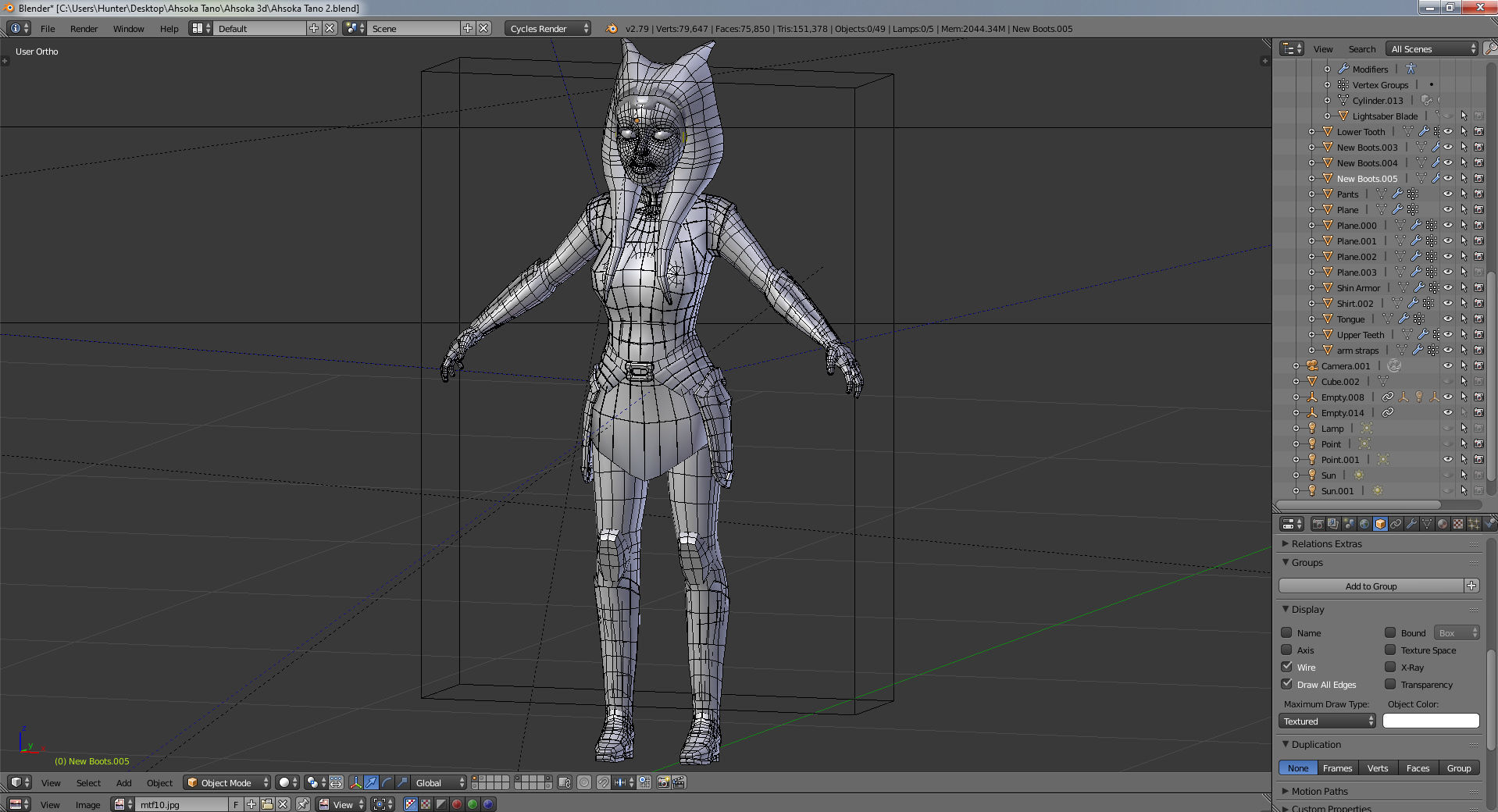1498x812 pixels.
Task: Select the scale manipulator icon
Action: [402, 782]
